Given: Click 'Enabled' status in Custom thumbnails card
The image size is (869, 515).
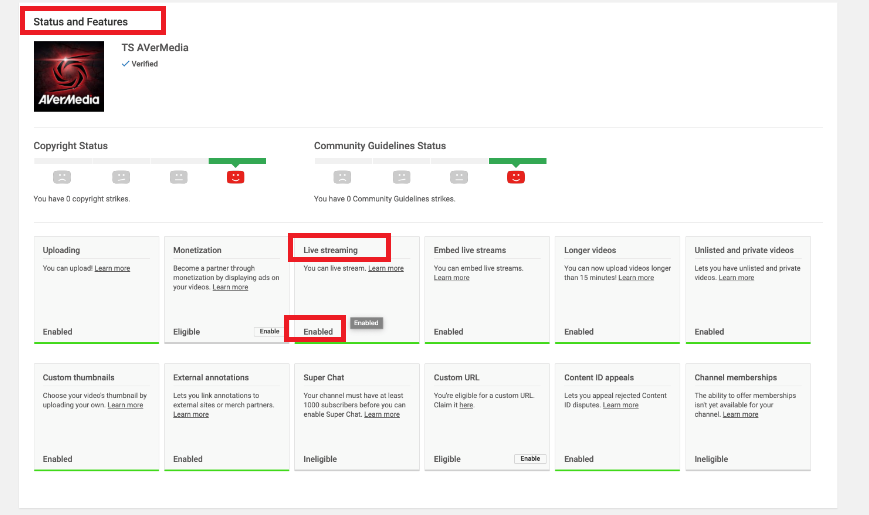Looking at the screenshot, I should click(x=58, y=459).
